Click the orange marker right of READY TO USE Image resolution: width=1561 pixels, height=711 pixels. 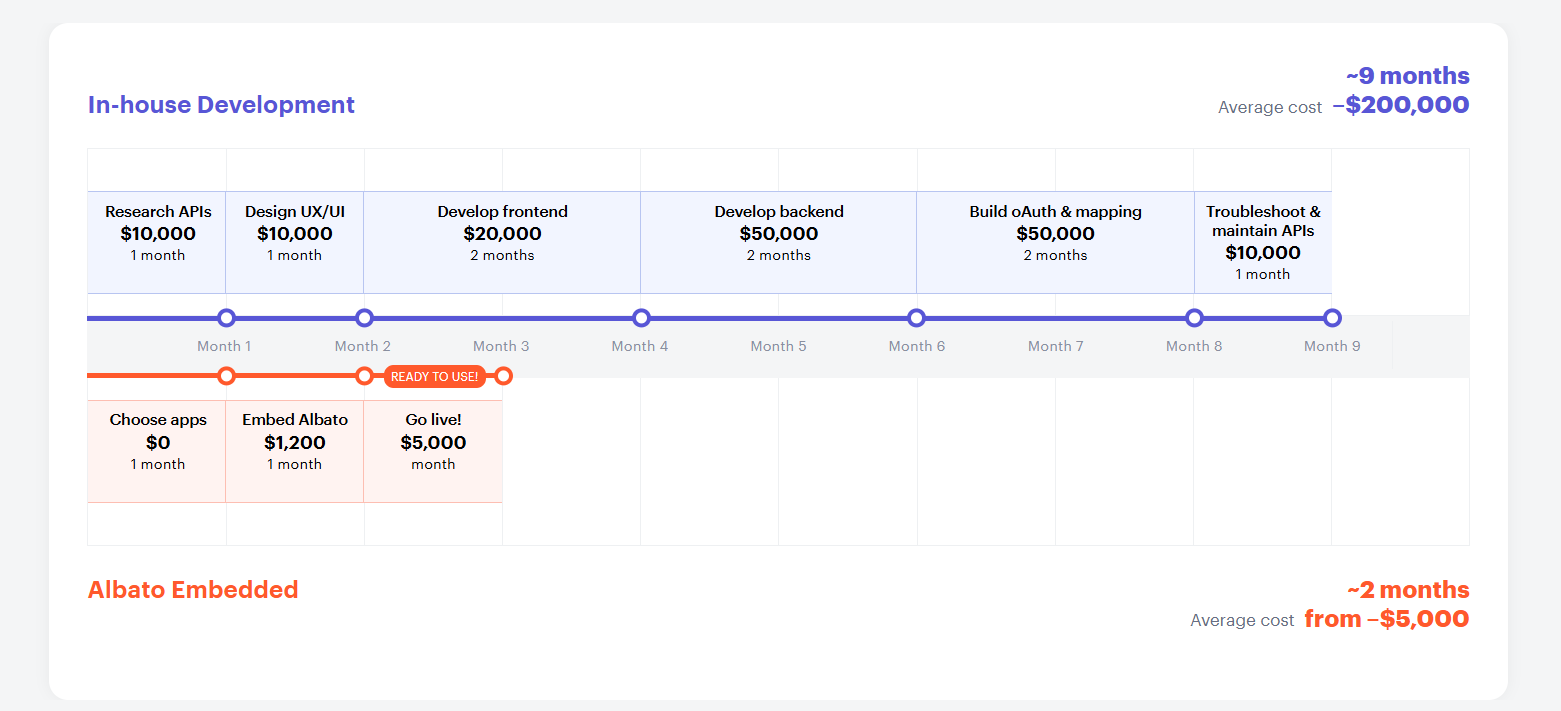coord(503,376)
